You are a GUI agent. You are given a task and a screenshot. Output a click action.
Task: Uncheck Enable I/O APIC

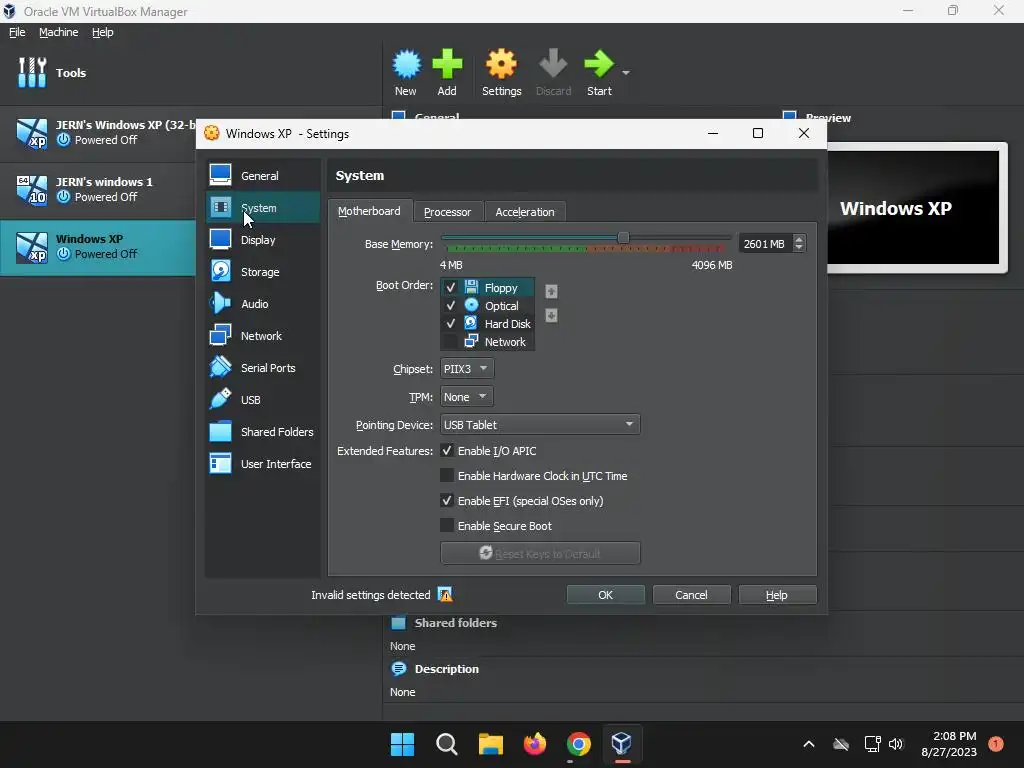pos(447,451)
